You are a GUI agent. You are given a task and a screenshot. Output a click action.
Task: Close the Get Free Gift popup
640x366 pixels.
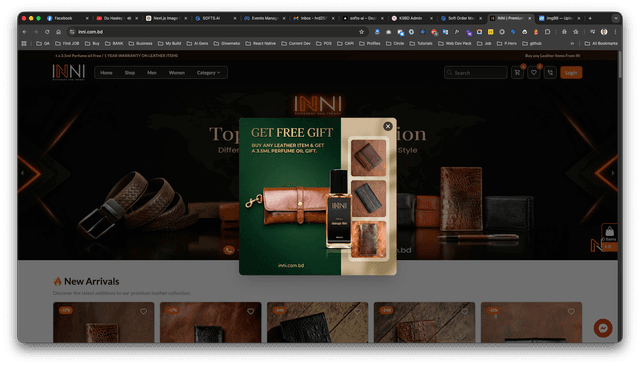[x=388, y=126]
